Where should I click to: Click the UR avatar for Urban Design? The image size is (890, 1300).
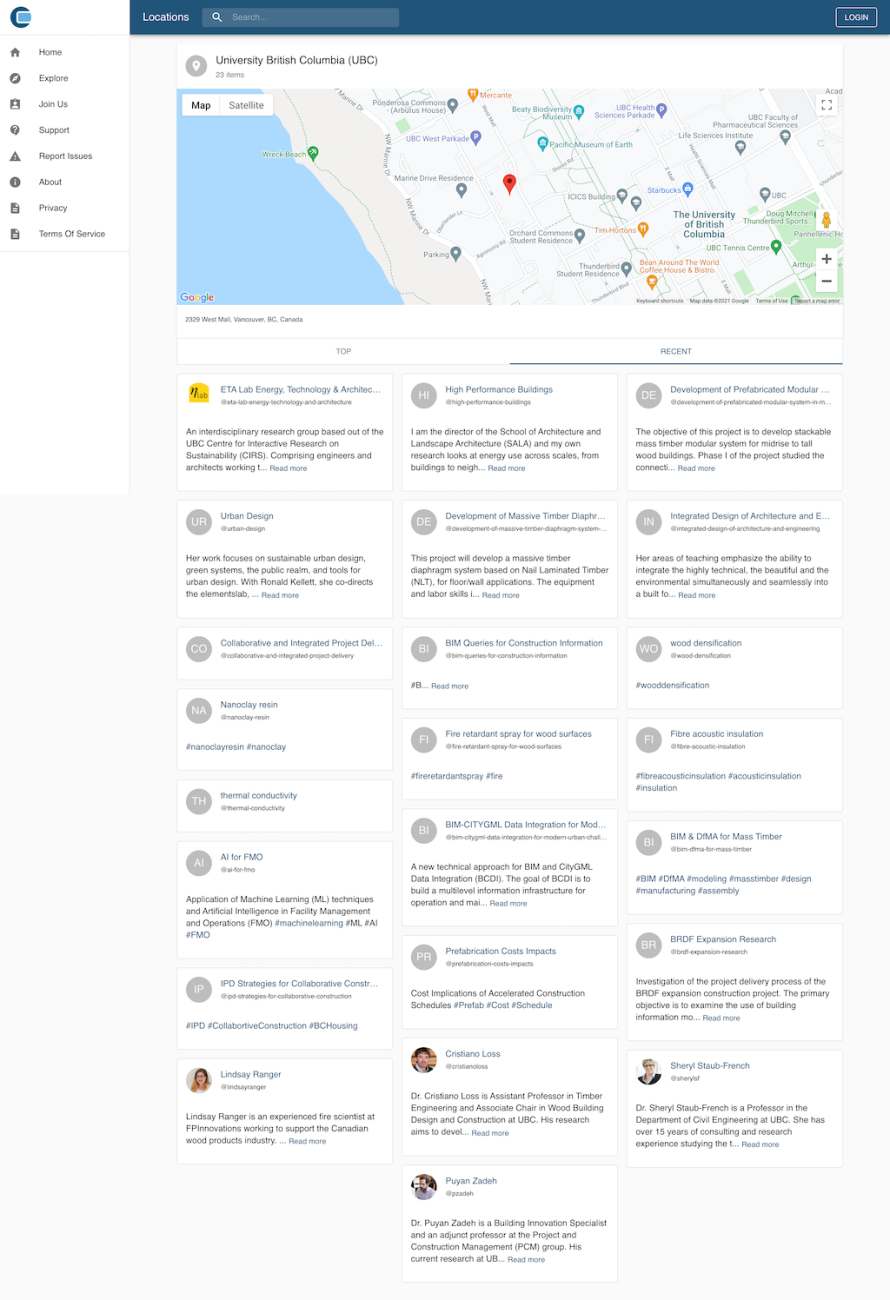[199, 522]
